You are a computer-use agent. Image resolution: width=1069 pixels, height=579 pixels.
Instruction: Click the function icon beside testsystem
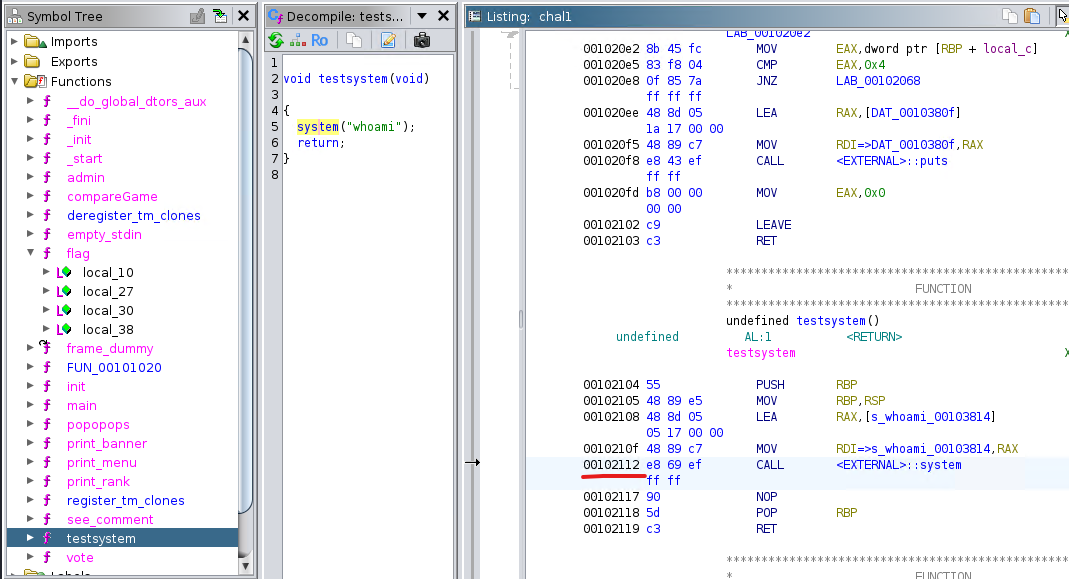pyautogui.click(x=47, y=538)
